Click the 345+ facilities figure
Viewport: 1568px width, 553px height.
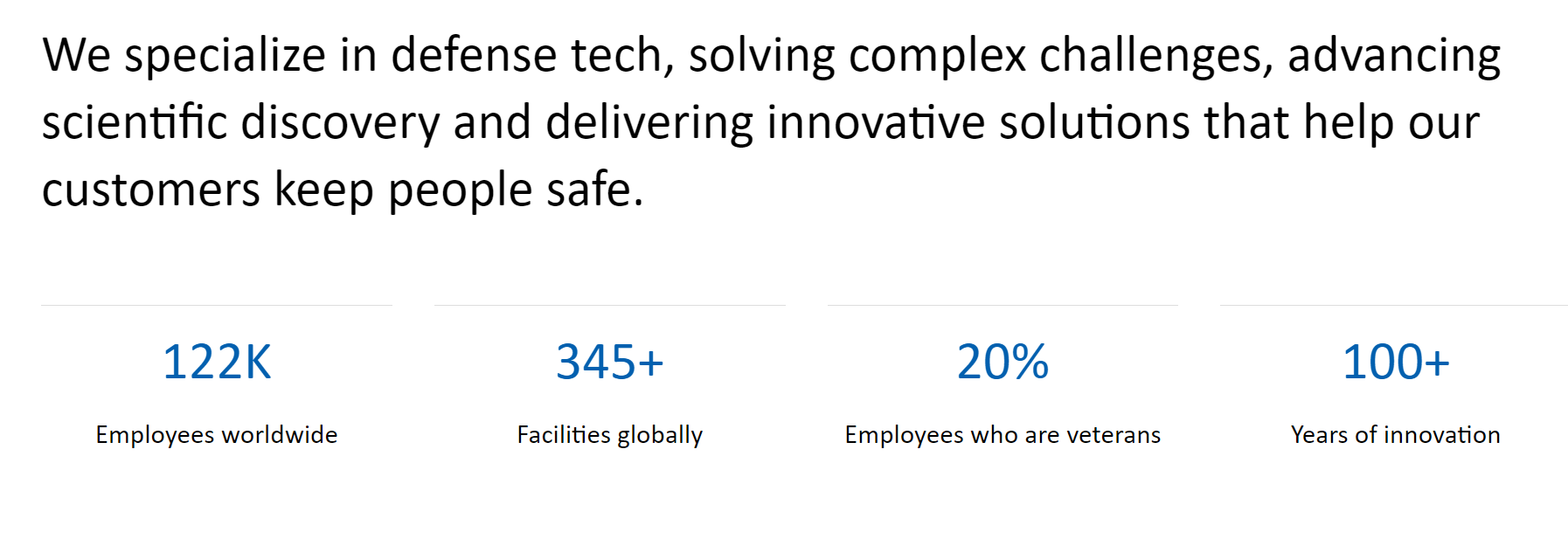[x=610, y=362]
